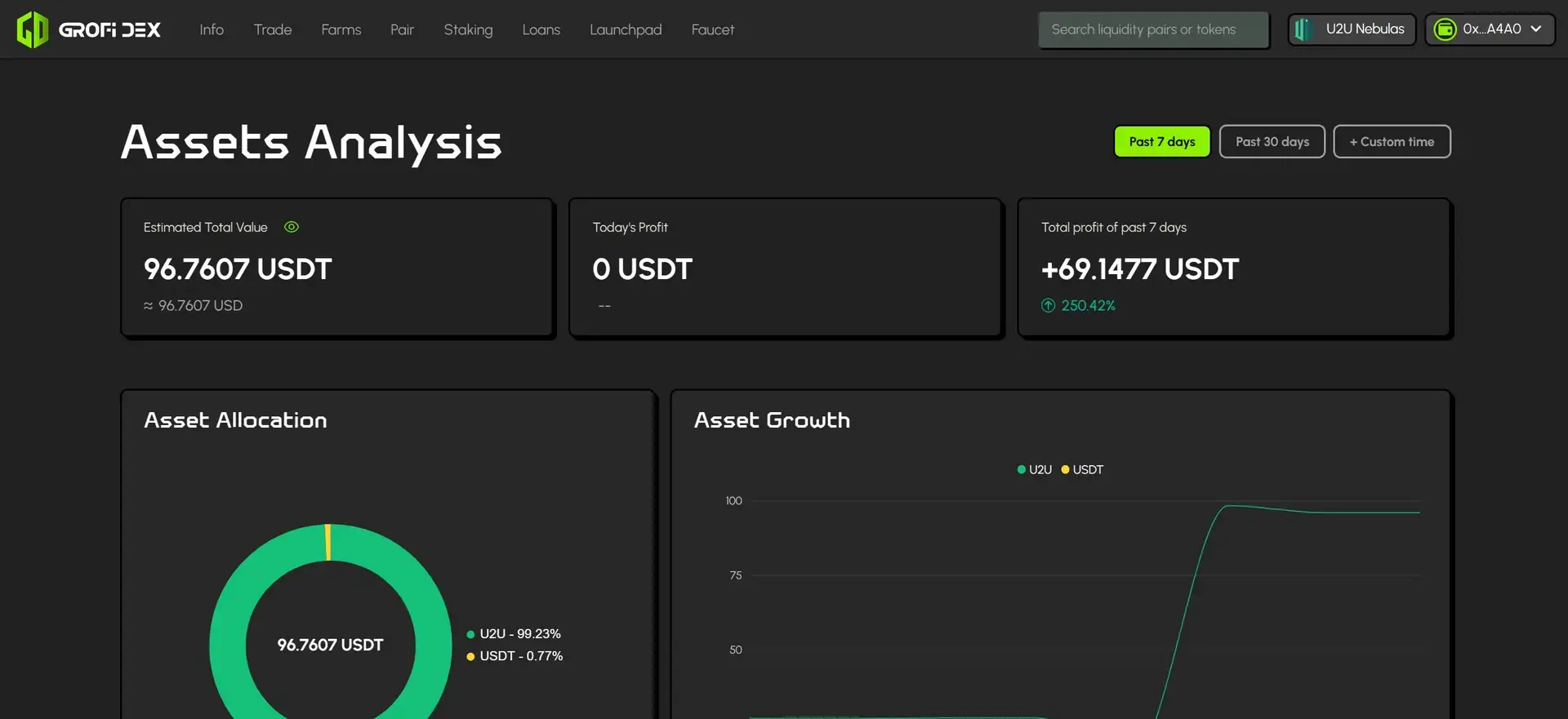Click the U2U 99.23% allocation legend dot
Image resolution: width=1568 pixels, height=719 pixels.
pos(470,634)
